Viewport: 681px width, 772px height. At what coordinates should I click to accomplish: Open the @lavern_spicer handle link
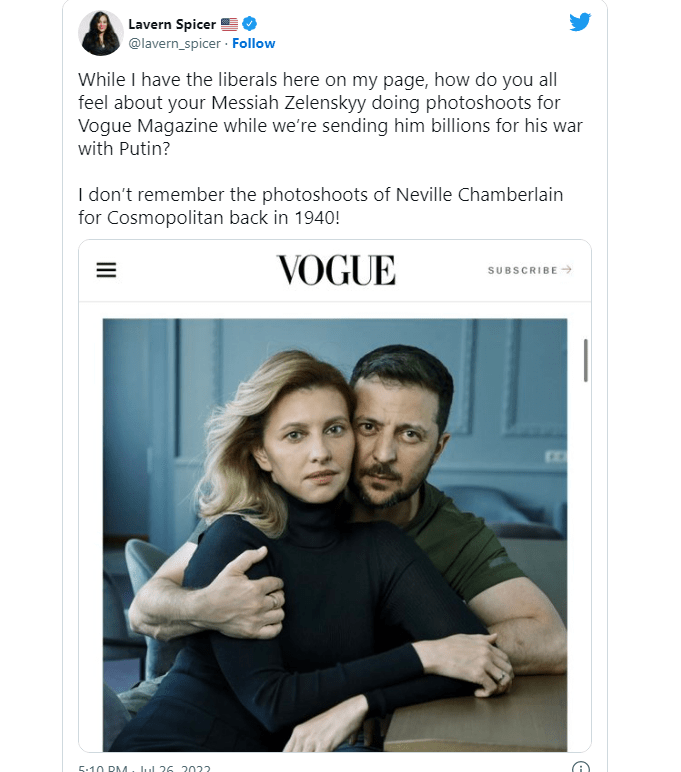174,44
